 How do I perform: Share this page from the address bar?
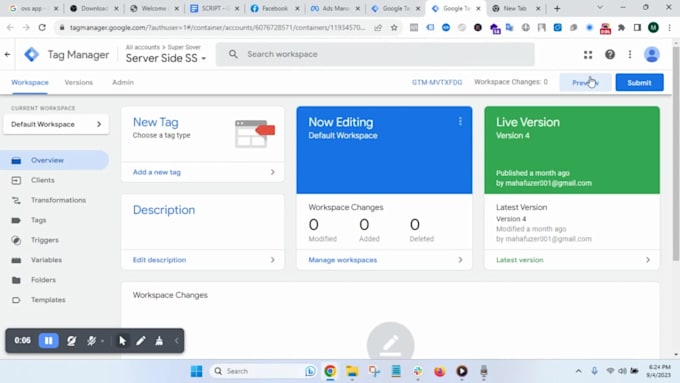coord(378,28)
